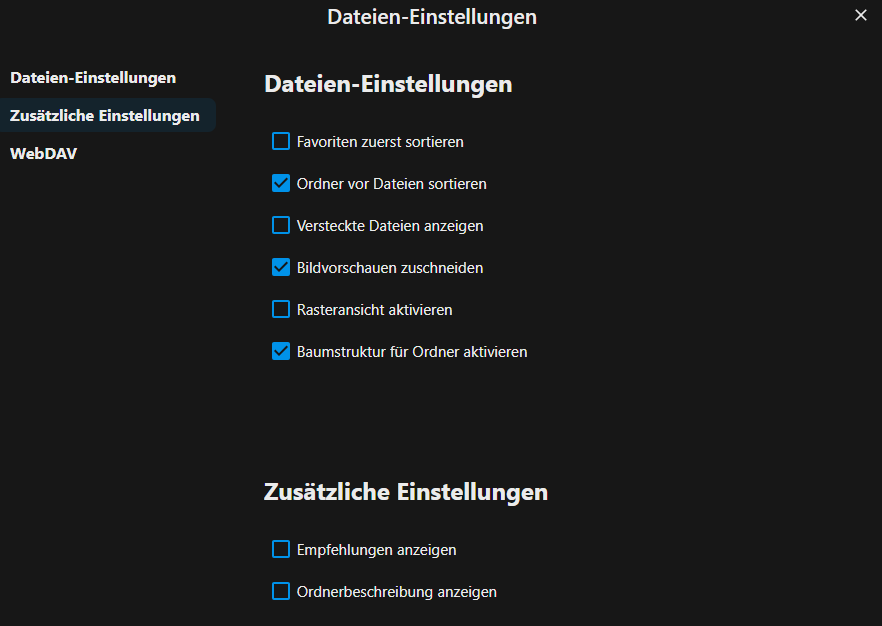The image size is (882, 626).
Task: Disable the Bildvorschauen zuschneiden checkbox
Action: pos(281,267)
